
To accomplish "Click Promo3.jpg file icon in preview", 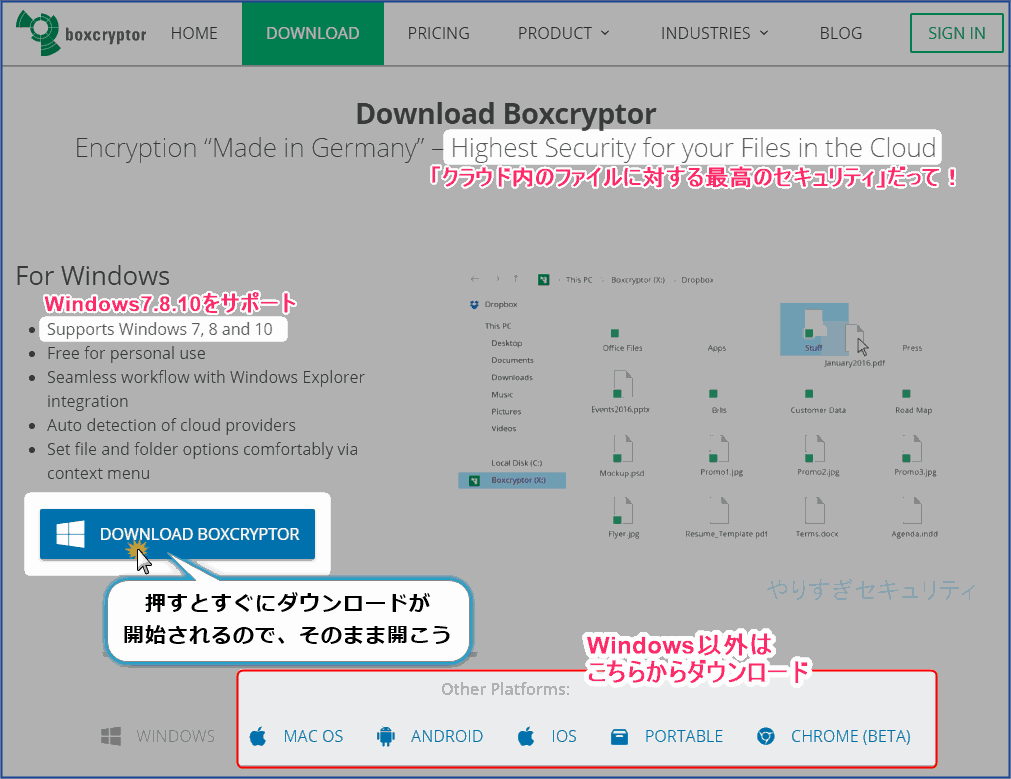I will click(x=912, y=448).
